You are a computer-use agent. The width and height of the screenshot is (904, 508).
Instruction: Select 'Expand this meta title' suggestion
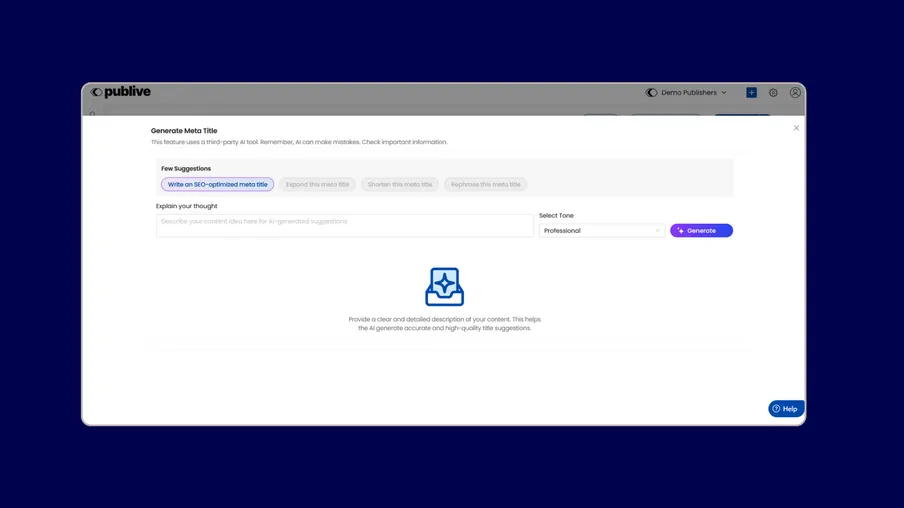pyautogui.click(x=317, y=185)
